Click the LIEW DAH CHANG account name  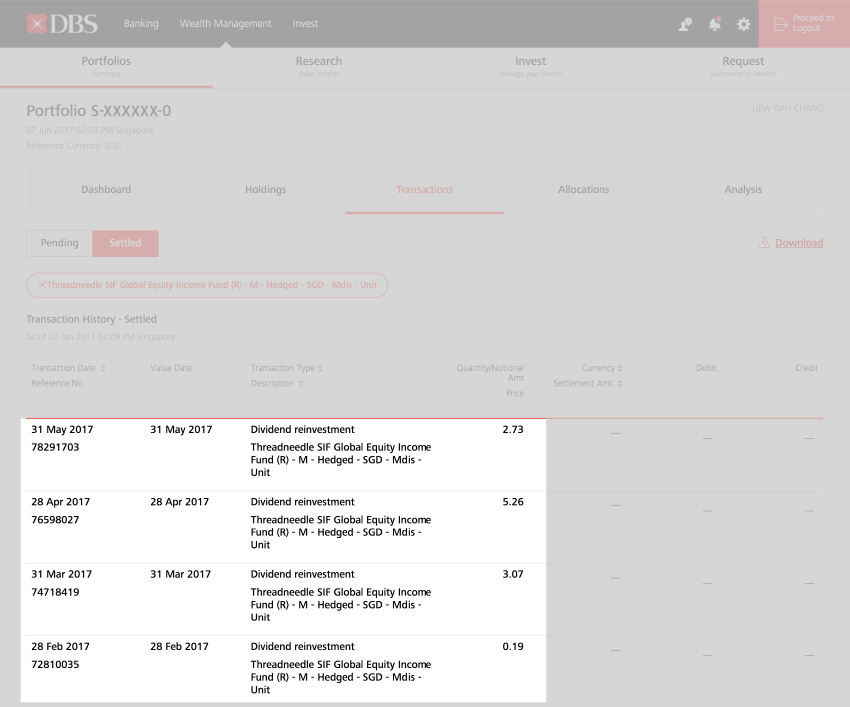(788, 108)
